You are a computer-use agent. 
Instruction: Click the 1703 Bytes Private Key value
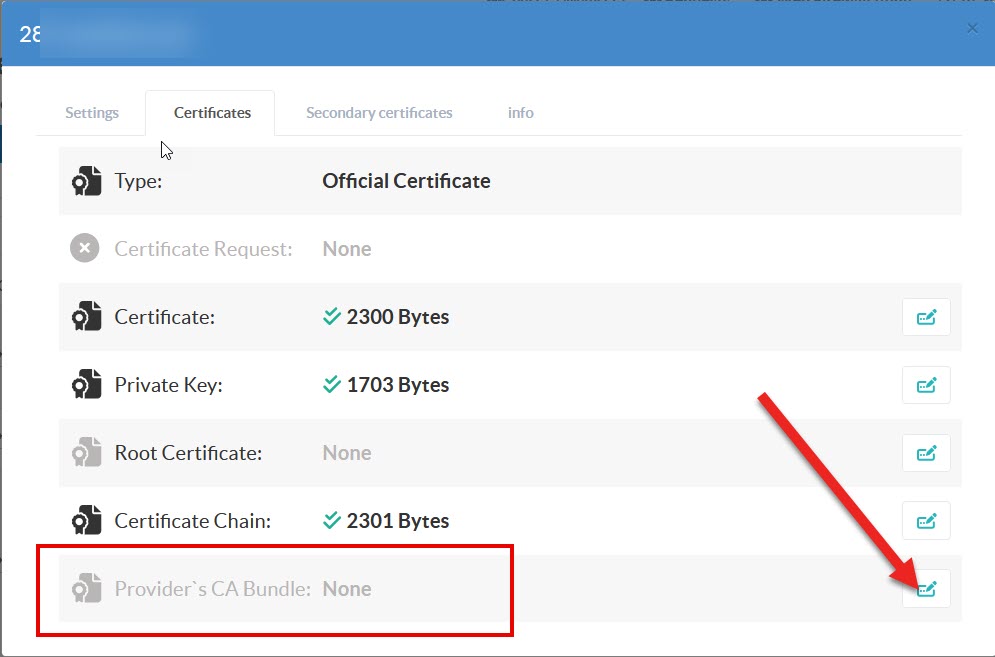tap(397, 385)
